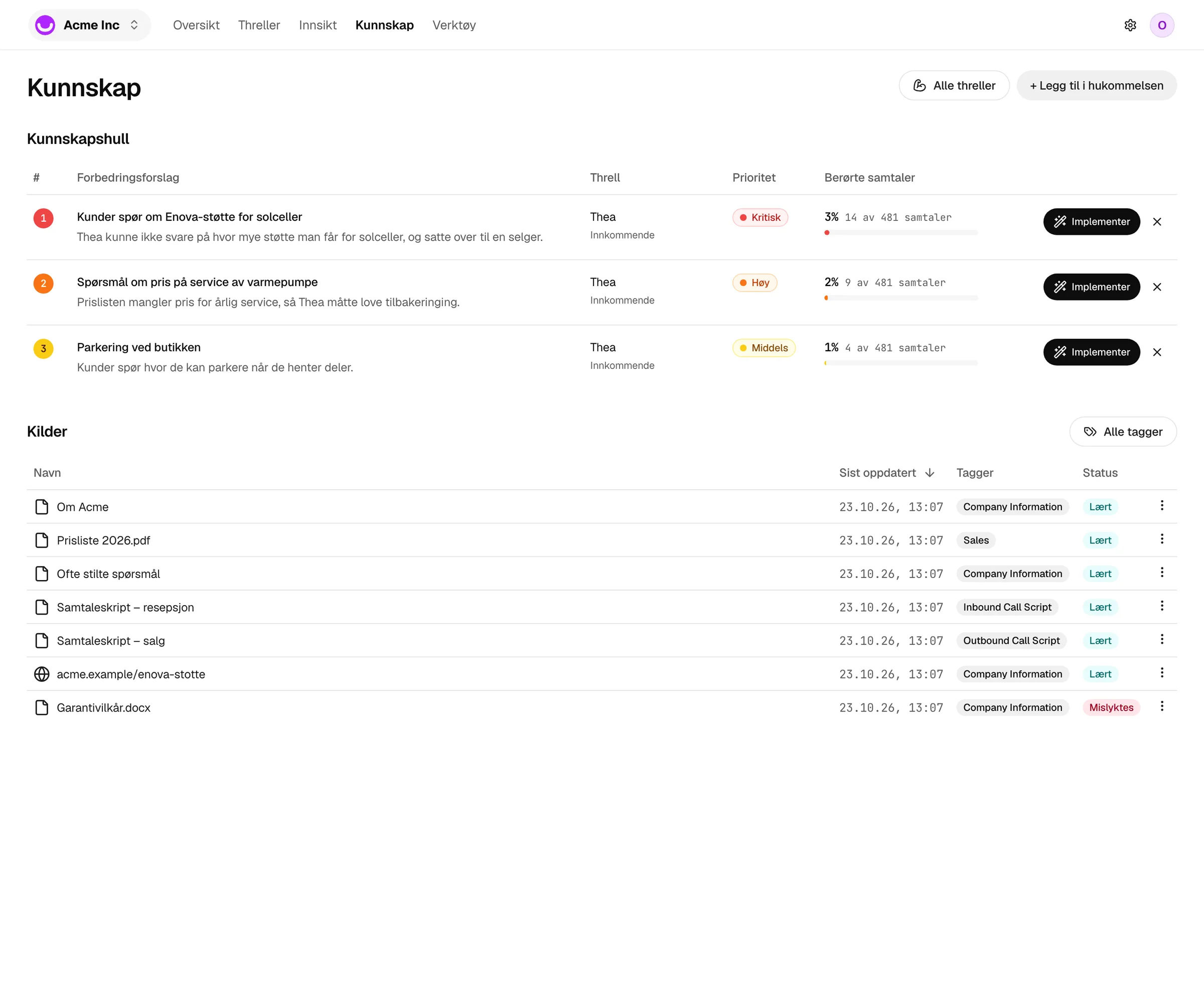
Task: Open the Ofte stilte spørsmål source
Action: pyautogui.click(x=108, y=574)
